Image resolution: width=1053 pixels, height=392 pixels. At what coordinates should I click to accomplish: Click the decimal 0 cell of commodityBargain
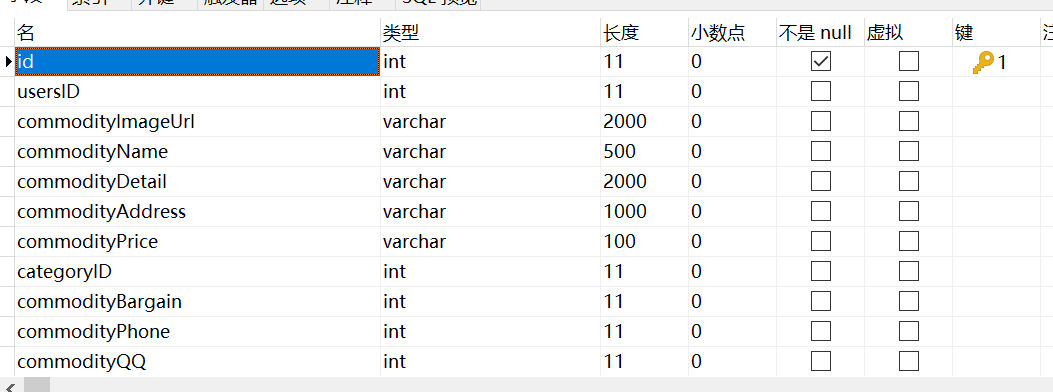coord(732,301)
